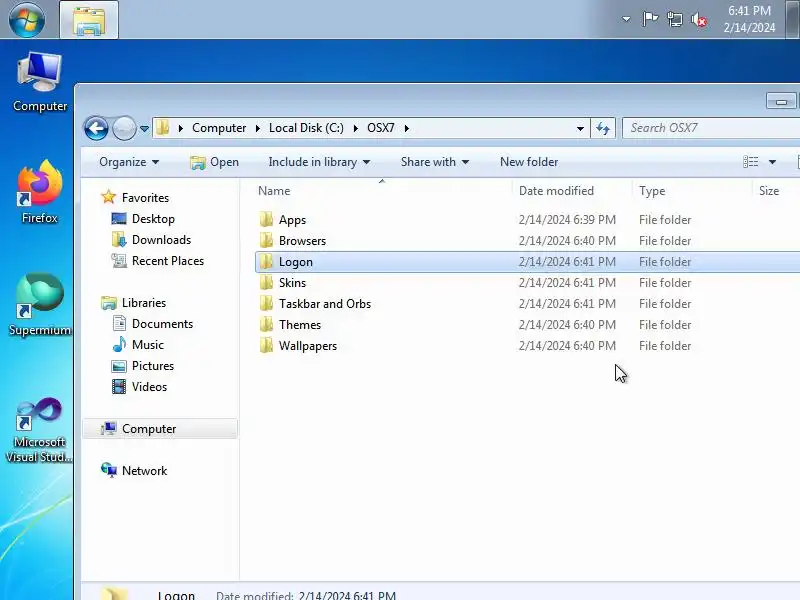Viewport: 800px width, 600px height.
Task: Select the Firefox desktop shortcut
Action: [40, 191]
